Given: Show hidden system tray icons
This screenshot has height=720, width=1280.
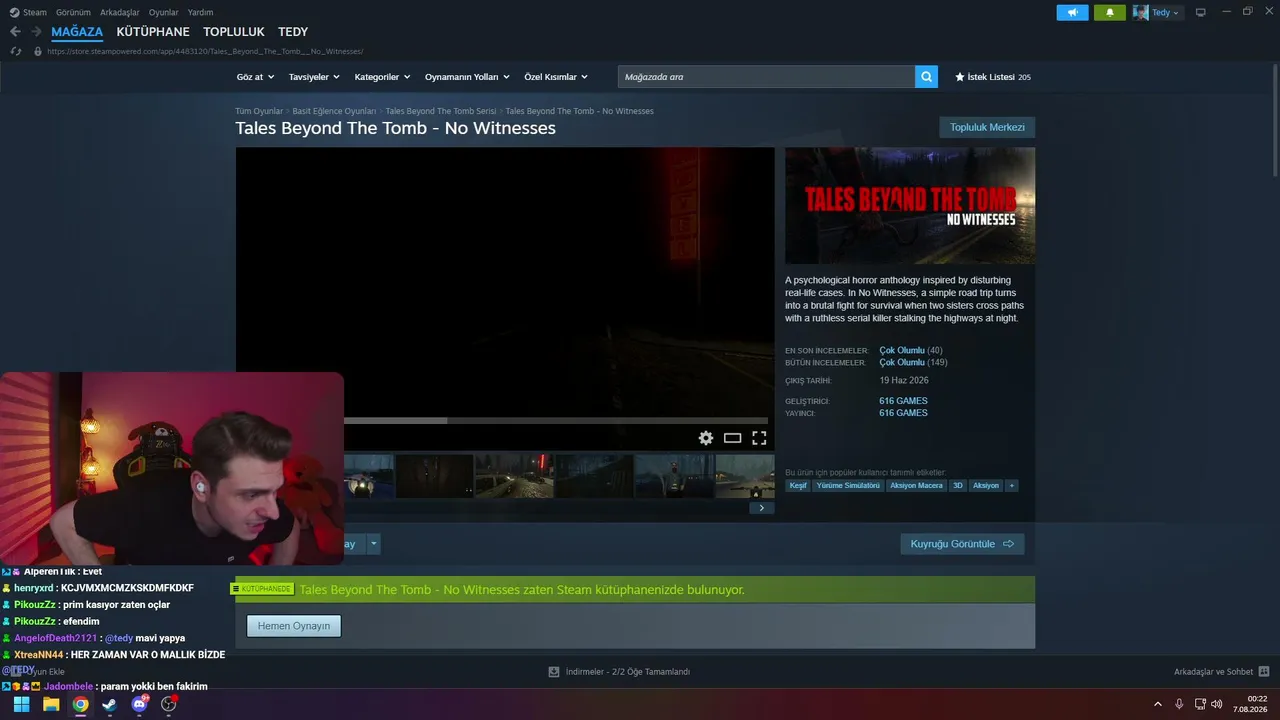Looking at the screenshot, I should (x=1158, y=704).
